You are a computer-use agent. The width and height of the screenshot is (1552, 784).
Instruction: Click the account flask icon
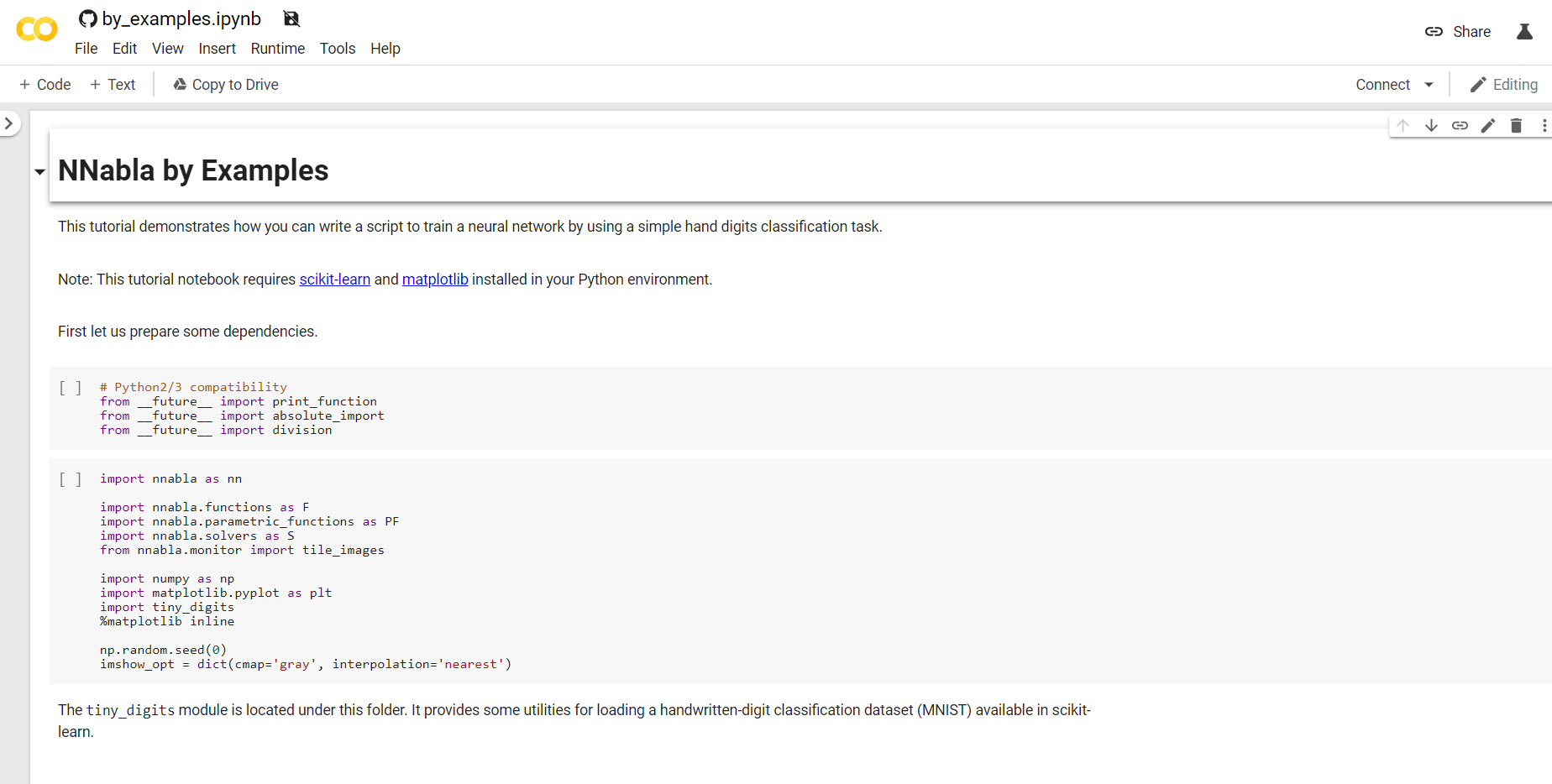(x=1524, y=32)
